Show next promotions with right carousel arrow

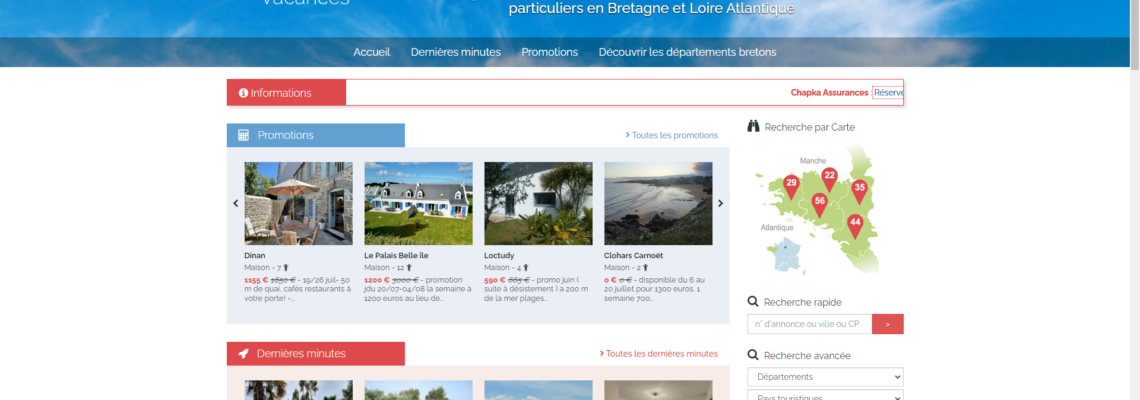point(720,204)
